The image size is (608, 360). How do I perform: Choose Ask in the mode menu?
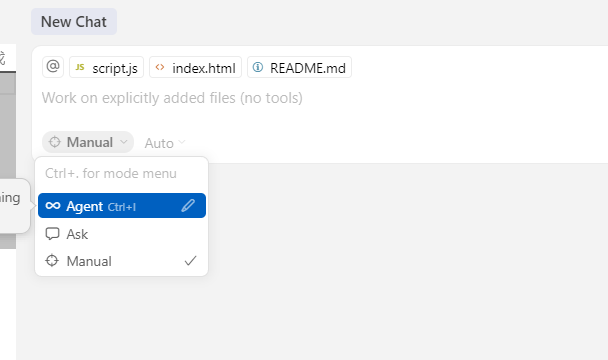121,234
